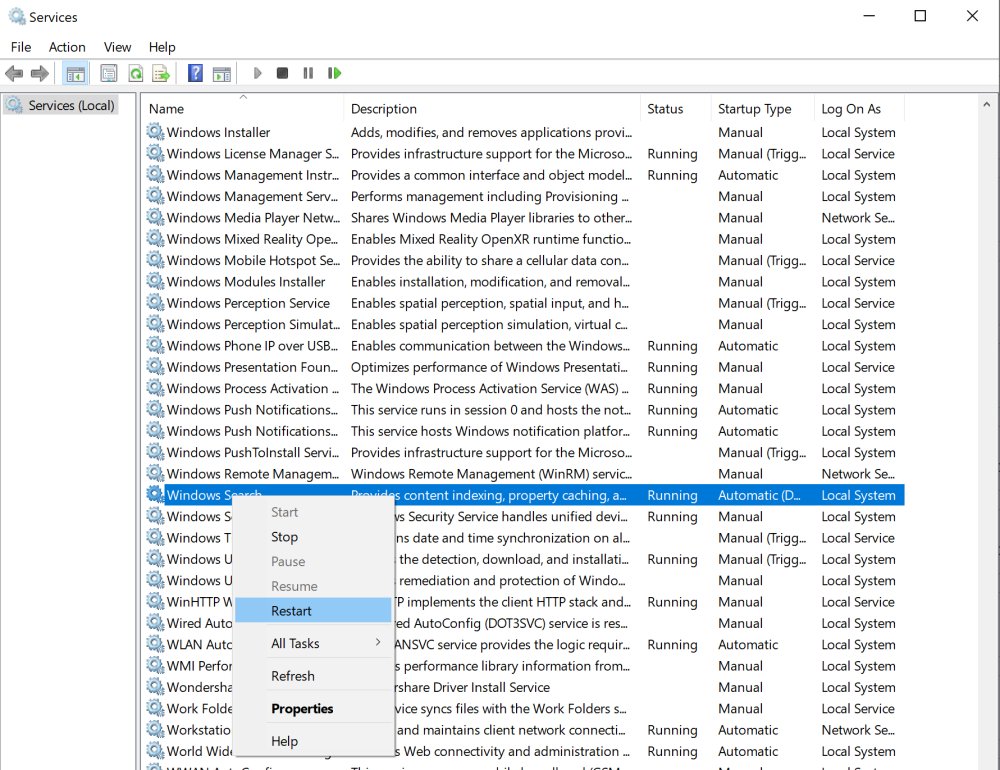Click the Export List toolbar icon
This screenshot has width=1000, height=770.
(x=161, y=73)
